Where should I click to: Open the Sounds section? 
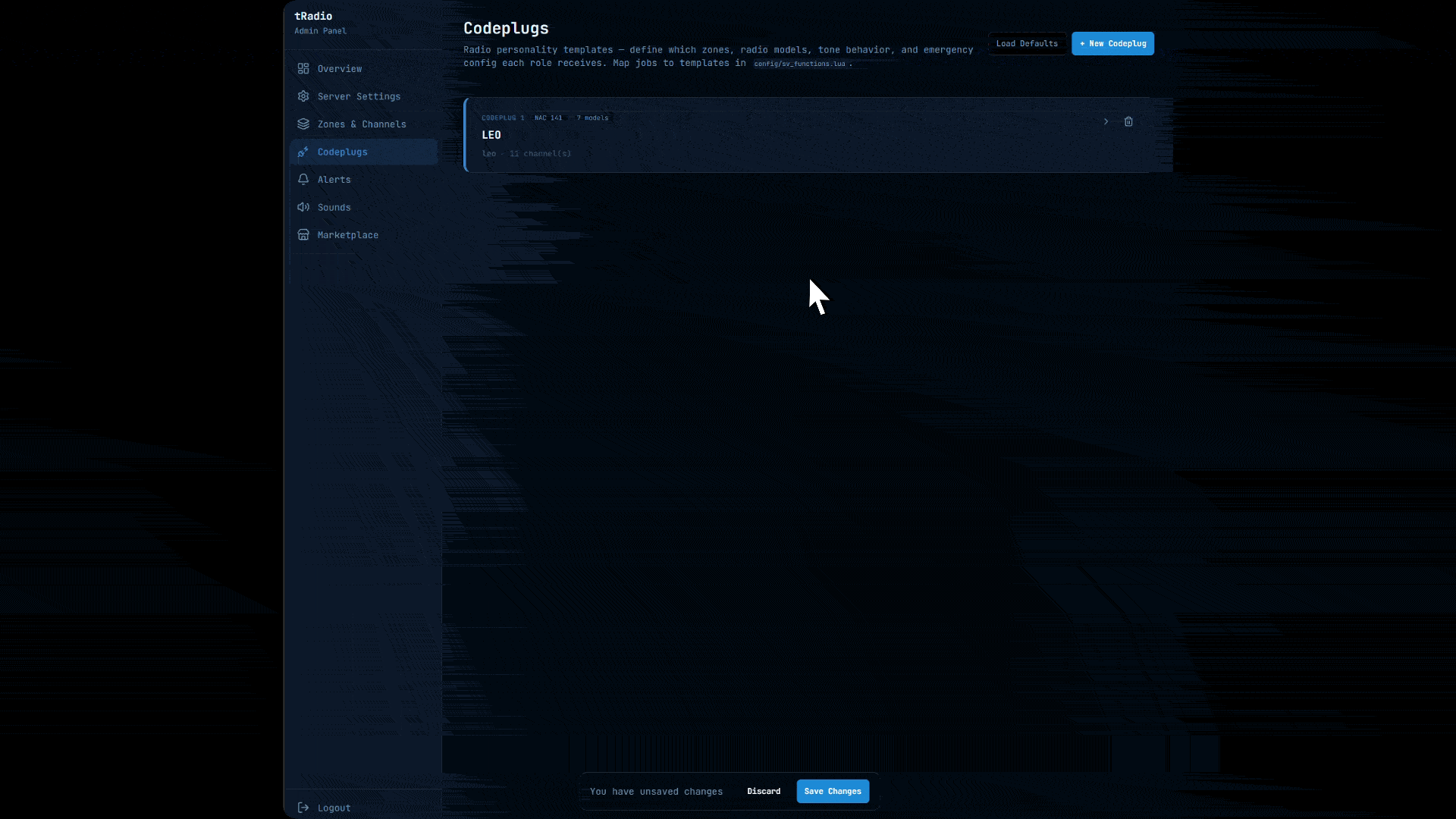pyautogui.click(x=363, y=207)
